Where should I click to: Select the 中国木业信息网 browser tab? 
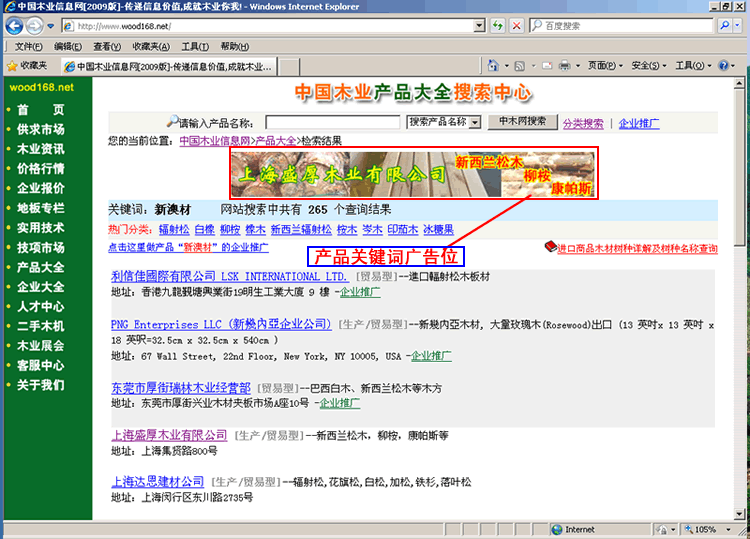click(x=169, y=66)
